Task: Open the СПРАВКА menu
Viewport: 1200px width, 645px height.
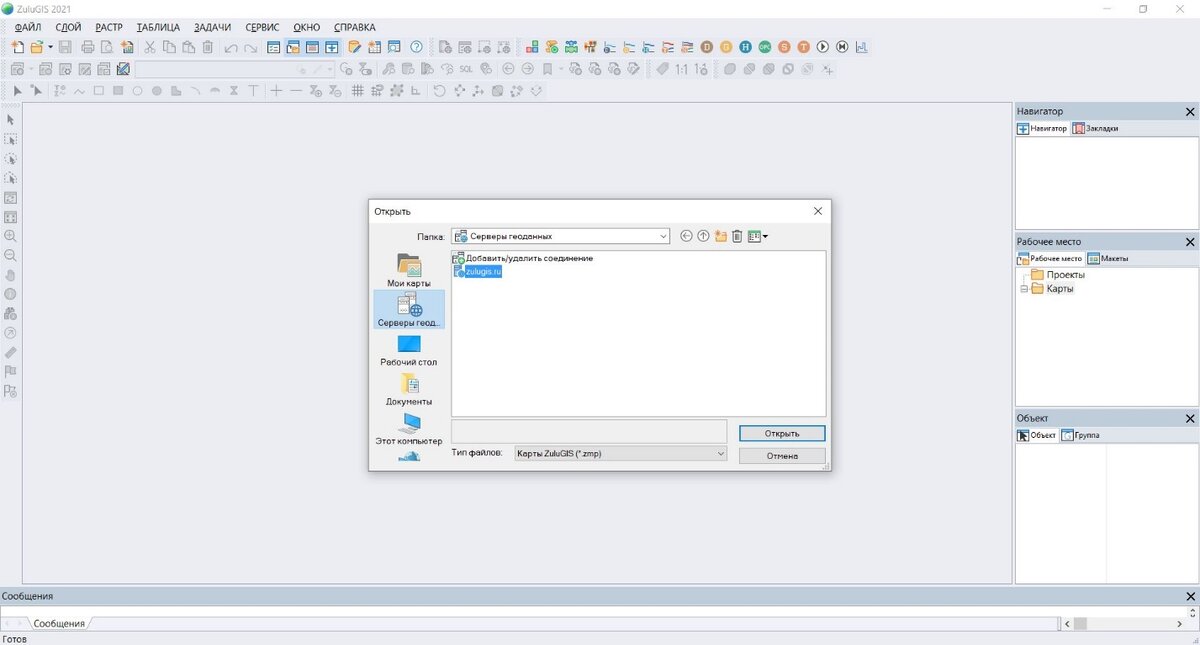Action: tap(355, 27)
